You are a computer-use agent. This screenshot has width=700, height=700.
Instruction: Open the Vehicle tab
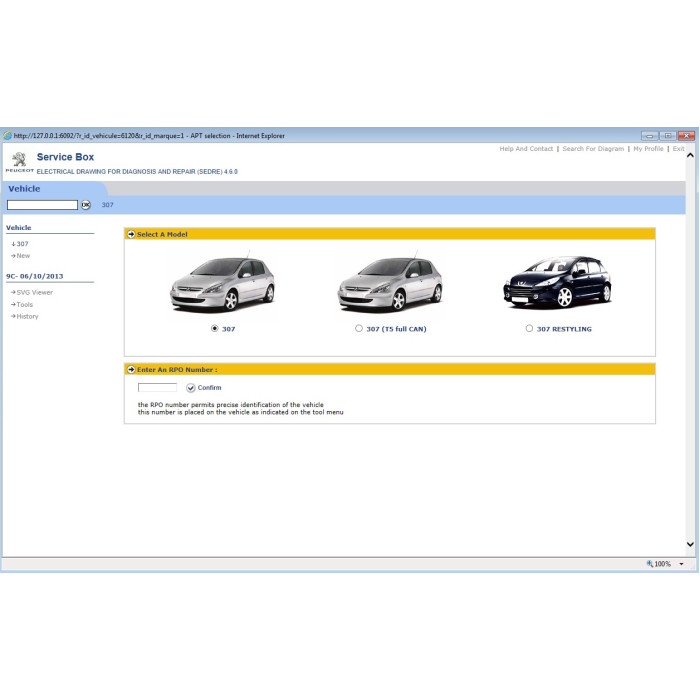[24, 189]
